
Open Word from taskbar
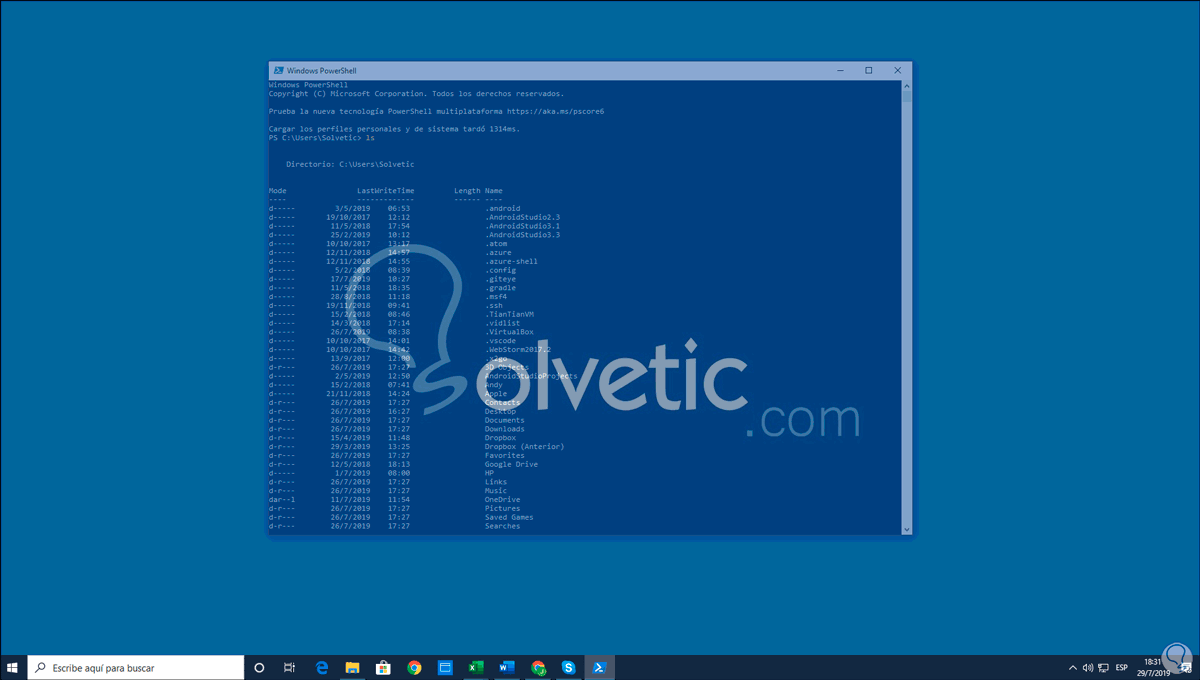tap(506, 667)
